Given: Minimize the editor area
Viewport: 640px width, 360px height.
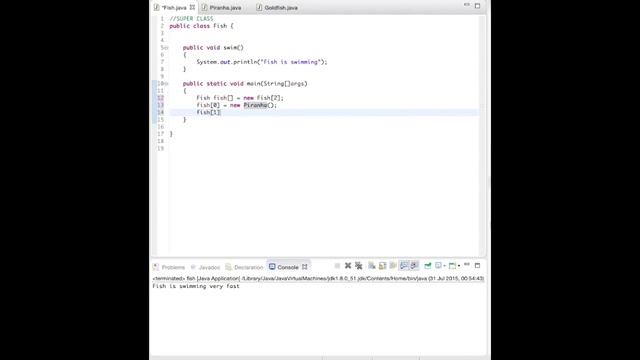Looking at the screenshot, I should tap(467, 4).
